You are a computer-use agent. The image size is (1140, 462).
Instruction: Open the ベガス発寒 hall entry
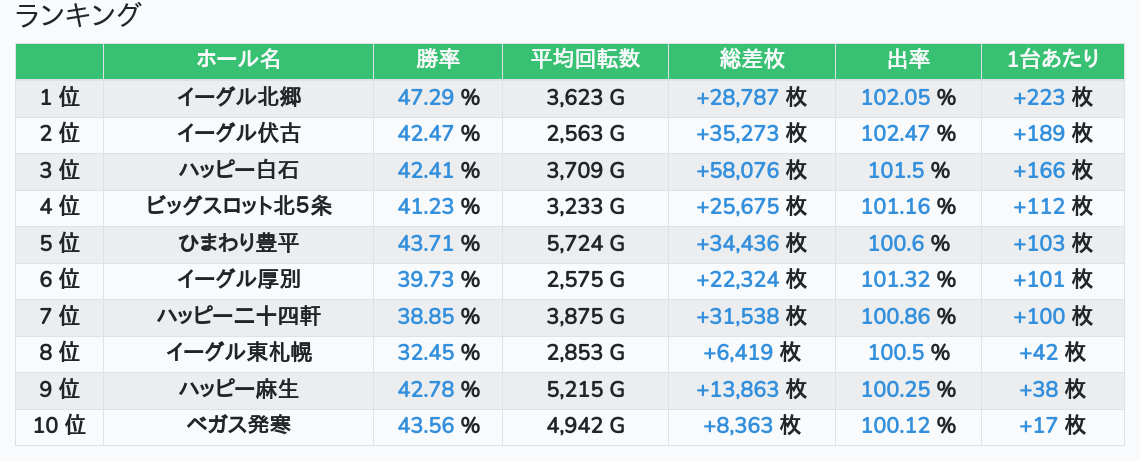(238, 426)
